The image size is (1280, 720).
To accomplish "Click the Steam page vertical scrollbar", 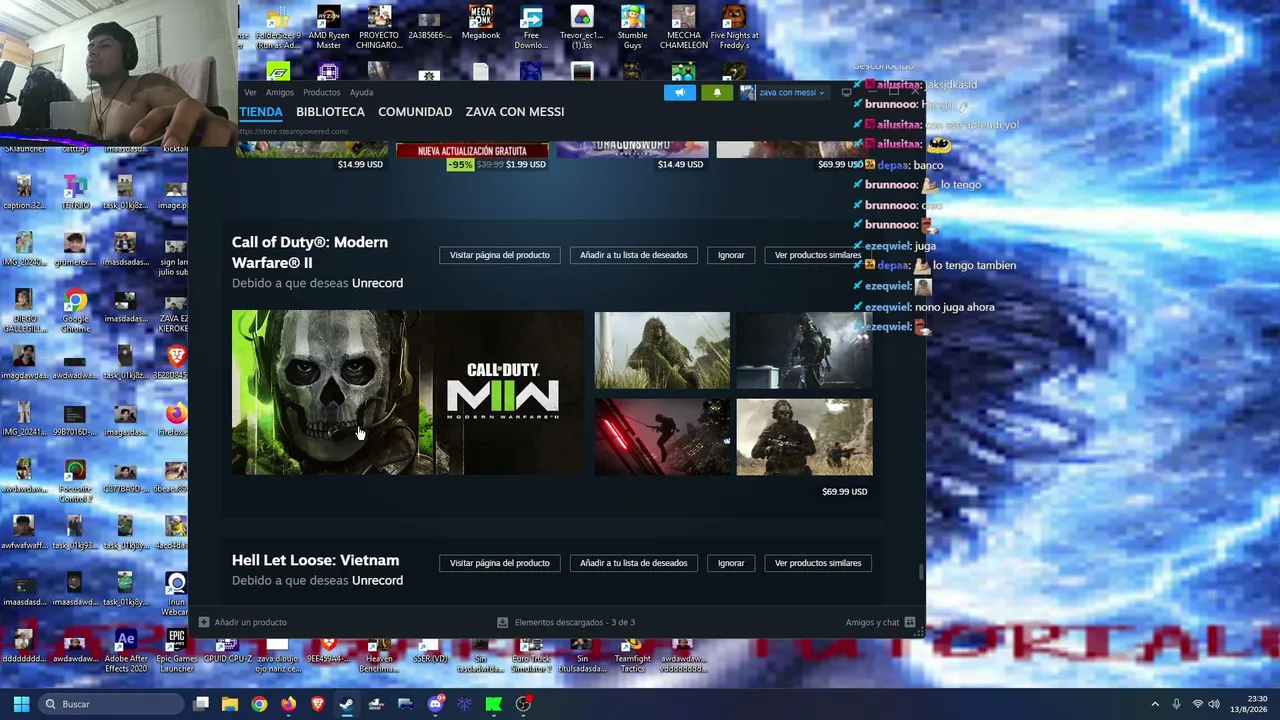I will pyautogui.click(x=921, y=572).
